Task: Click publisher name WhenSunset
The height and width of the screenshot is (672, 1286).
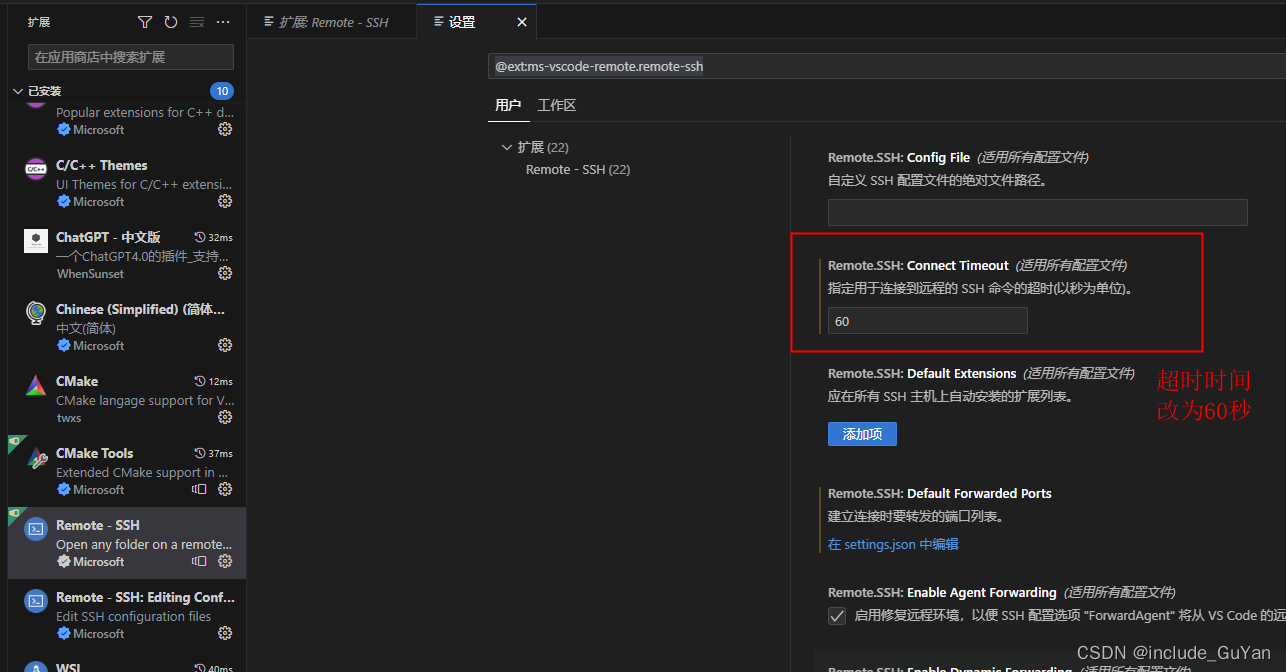Action: 90,274
